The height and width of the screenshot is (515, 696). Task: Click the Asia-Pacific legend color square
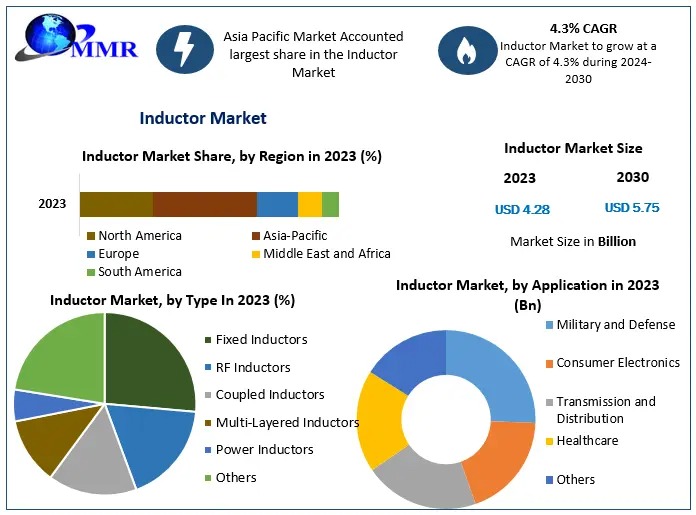(x=256, y=236)
